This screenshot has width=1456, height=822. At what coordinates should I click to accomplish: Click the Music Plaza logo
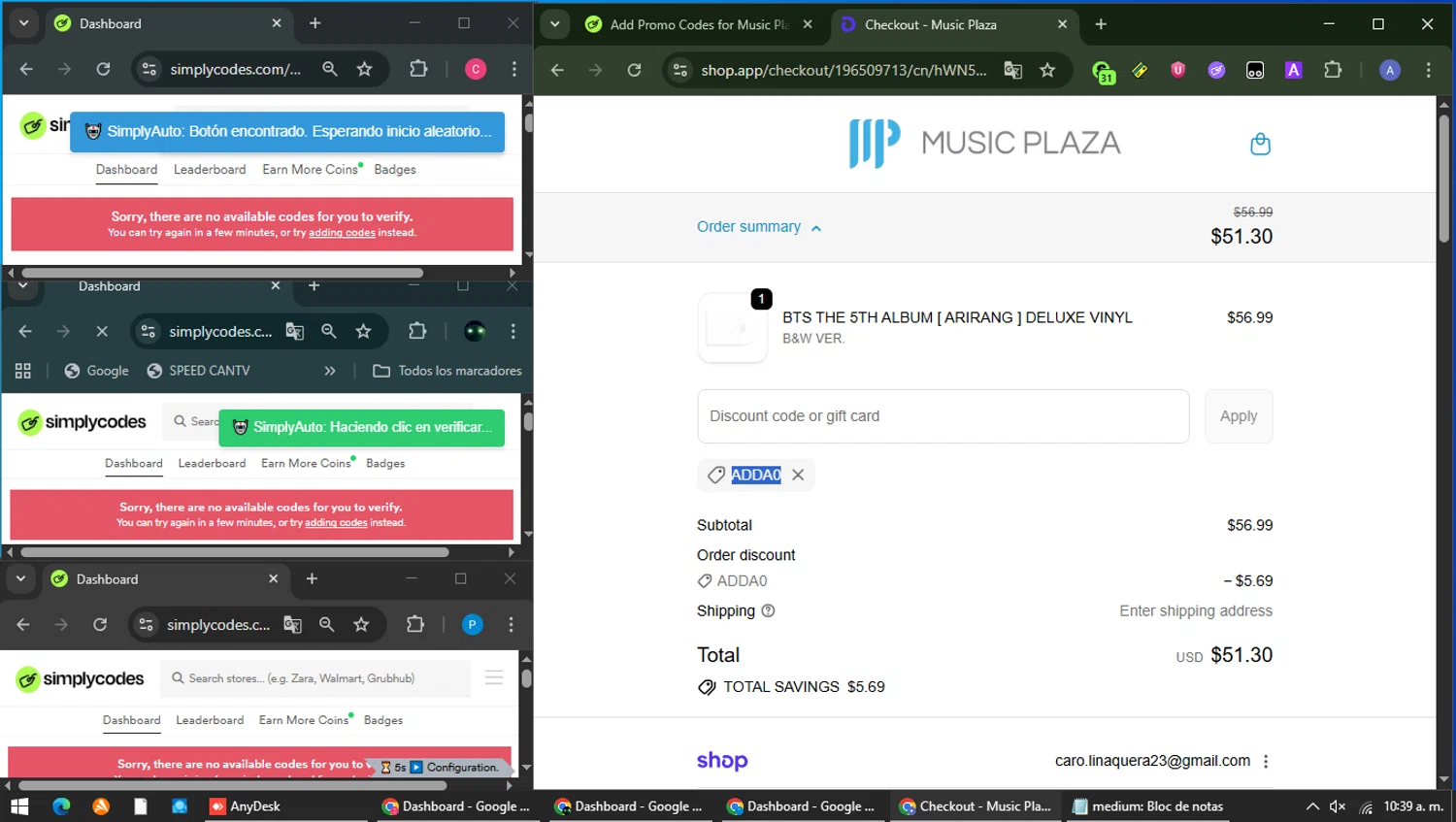point(984,143)
